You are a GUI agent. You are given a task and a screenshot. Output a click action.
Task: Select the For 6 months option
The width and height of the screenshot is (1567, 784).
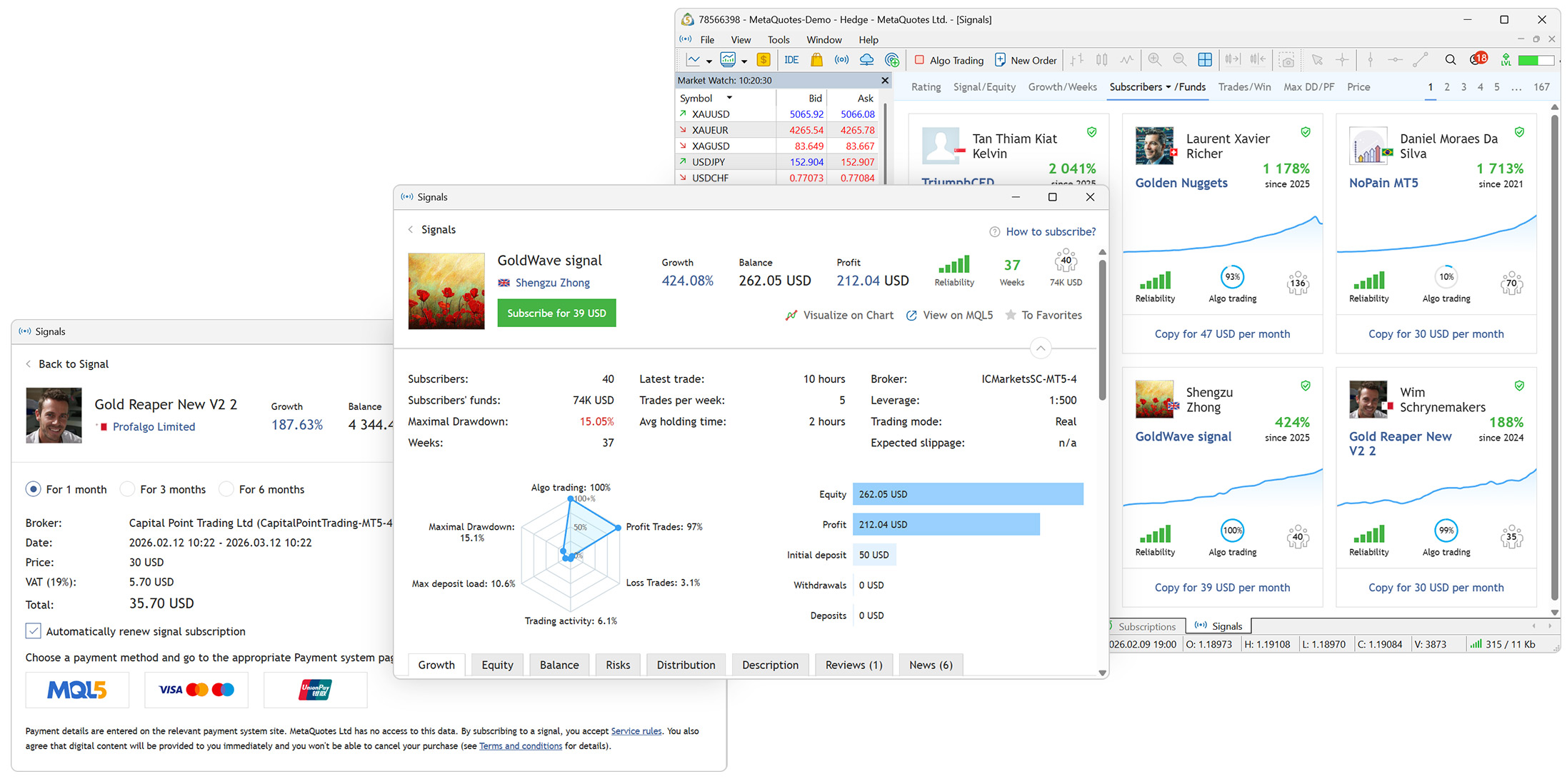tap(262, 489)
